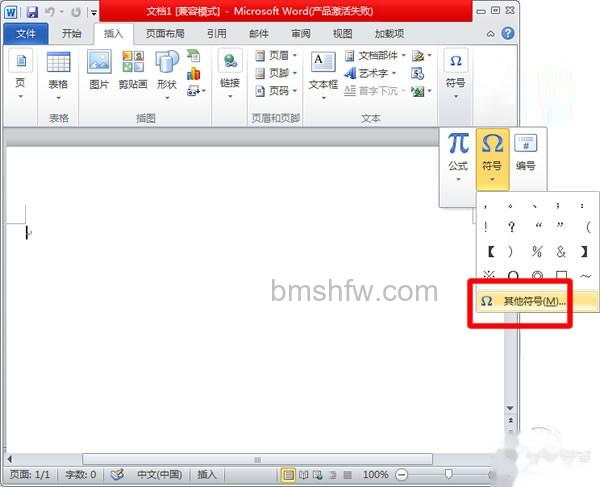This screenshot has height=487, width=600.
Task: Insert the exclamation mark symbol
Action: tap(486, 227)
